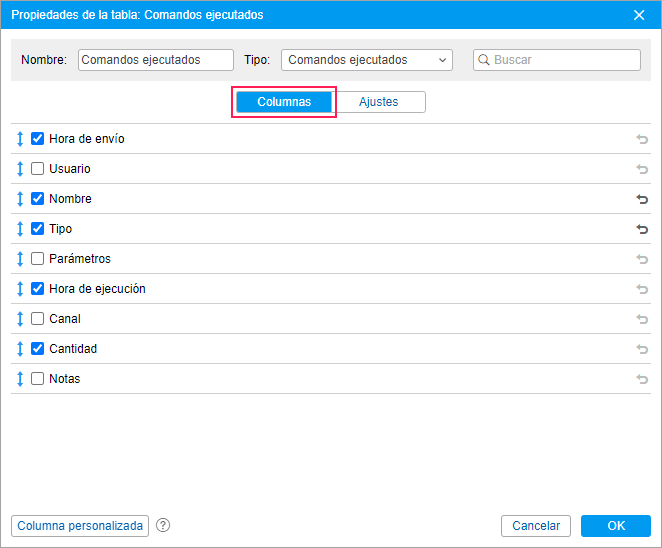The image size is (662, 548).
Task: Close the table properties dialog
Action: click(639, 15)
